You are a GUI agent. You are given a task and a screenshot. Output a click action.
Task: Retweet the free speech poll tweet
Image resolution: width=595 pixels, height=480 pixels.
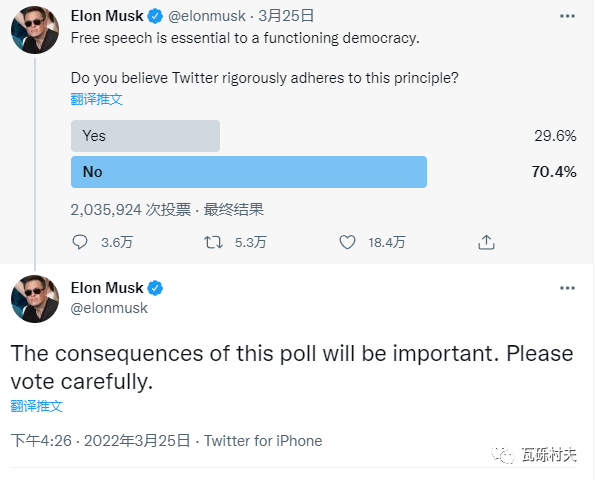[x=213, y=242]
